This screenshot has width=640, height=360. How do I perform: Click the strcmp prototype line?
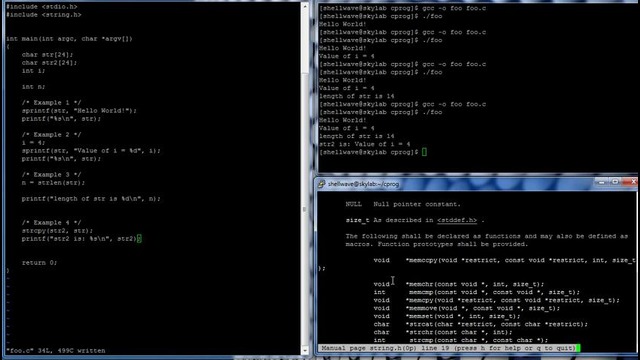(461, 340)
